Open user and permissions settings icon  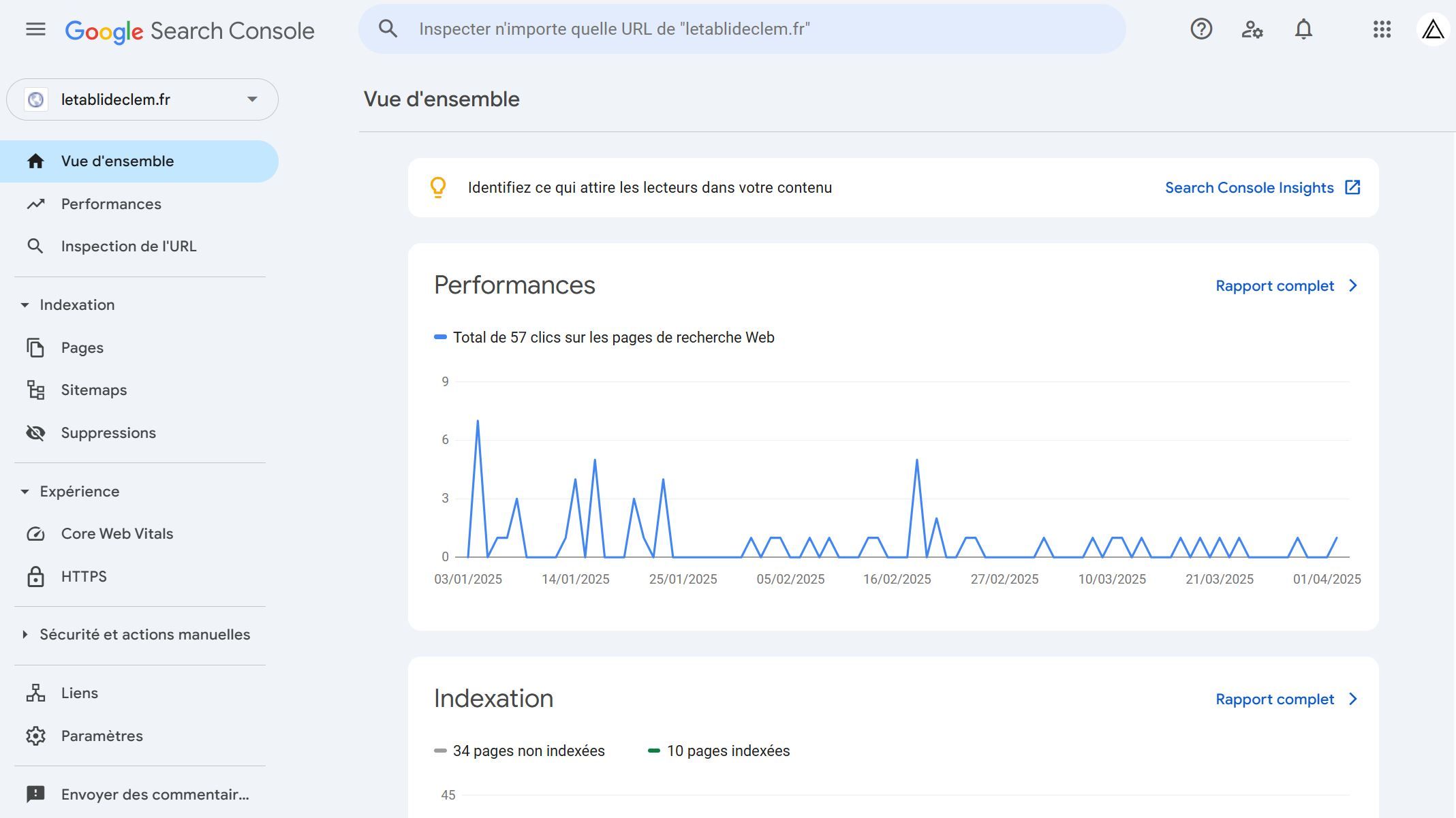click(1252, 29)
